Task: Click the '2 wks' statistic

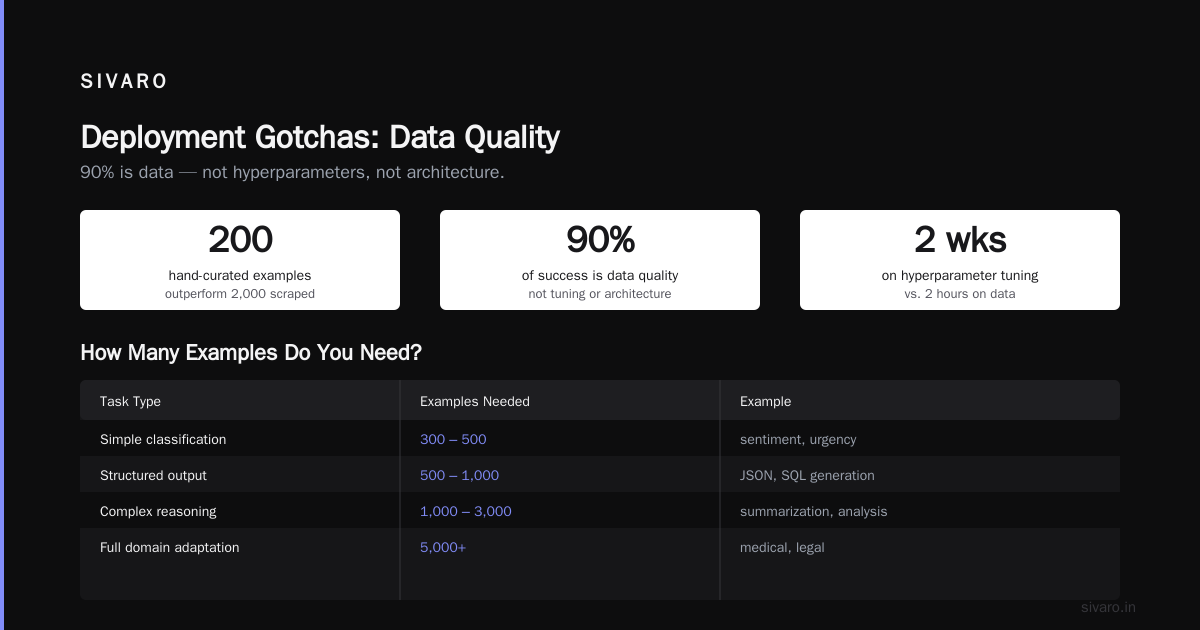Action: (x=960, y=240)
